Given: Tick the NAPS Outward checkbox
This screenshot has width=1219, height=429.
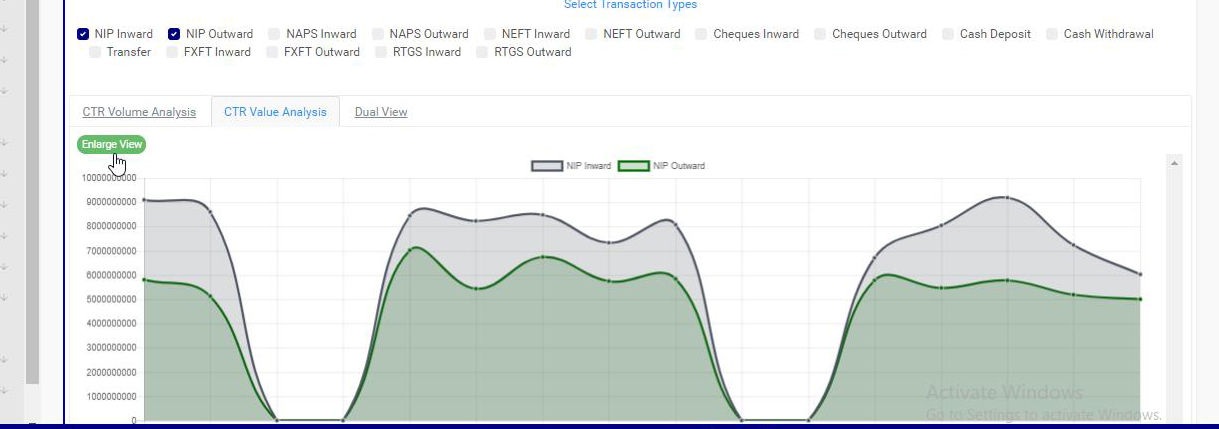Looking at the screenshot, I should (x=378, y=34).
